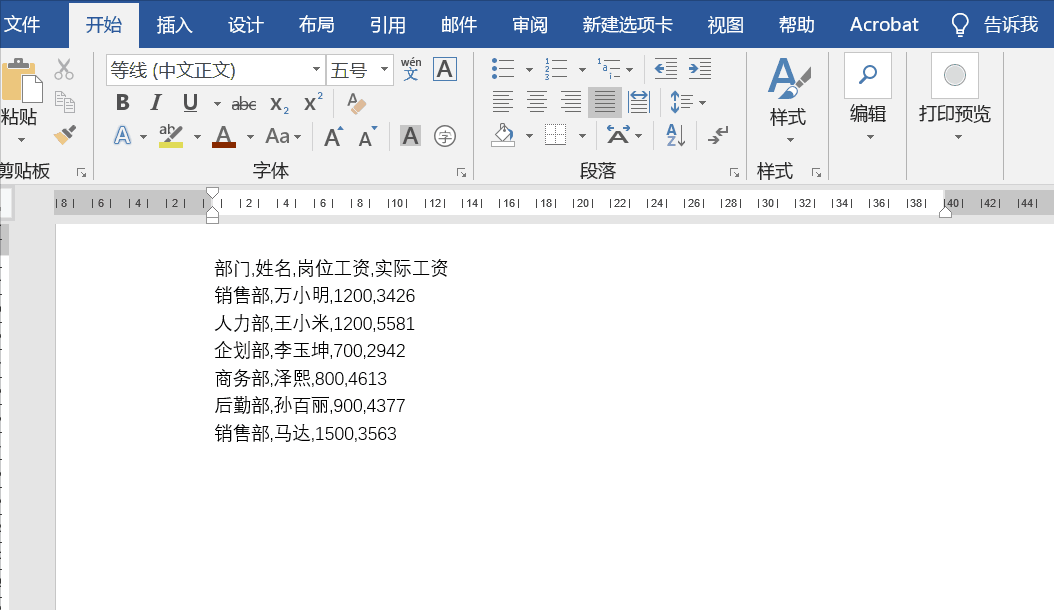Screen dimensions: 1054x610
Task: Switch to the 布局 tab
Action: pyautogui.click(x=317, y=25)
